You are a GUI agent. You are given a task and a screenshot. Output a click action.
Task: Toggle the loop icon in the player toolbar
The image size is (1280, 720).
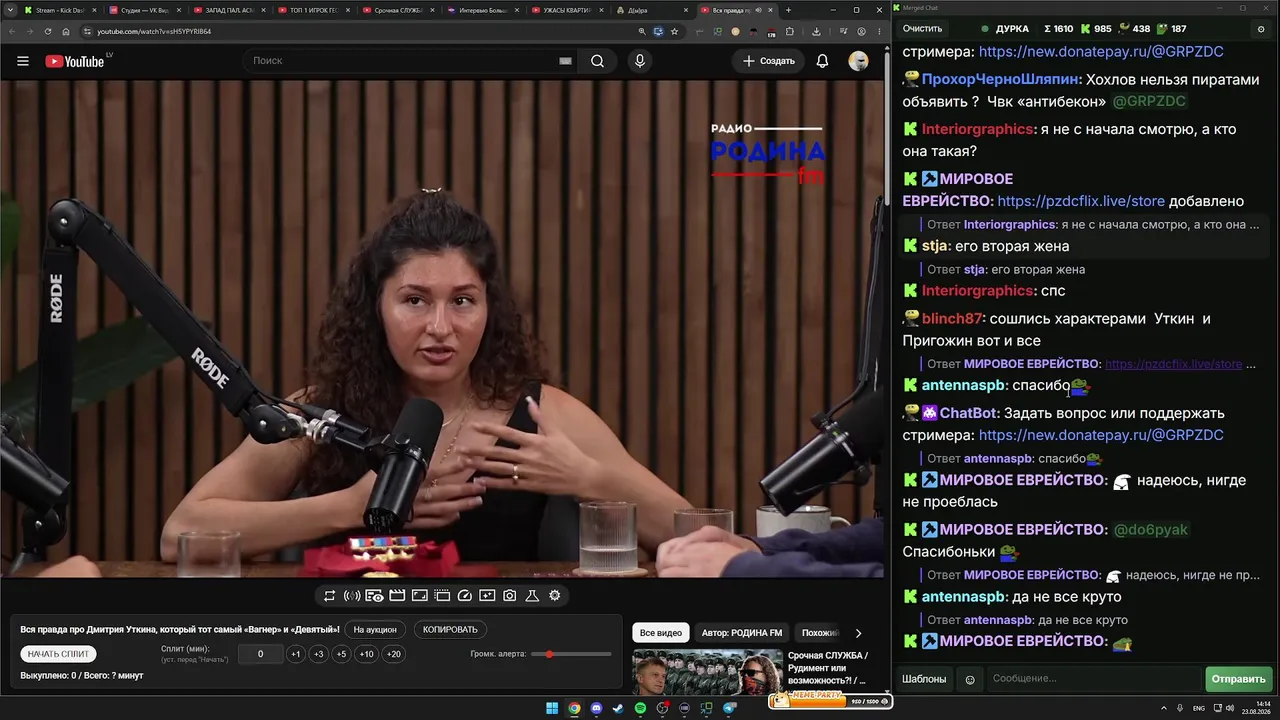tap(329, 596)
